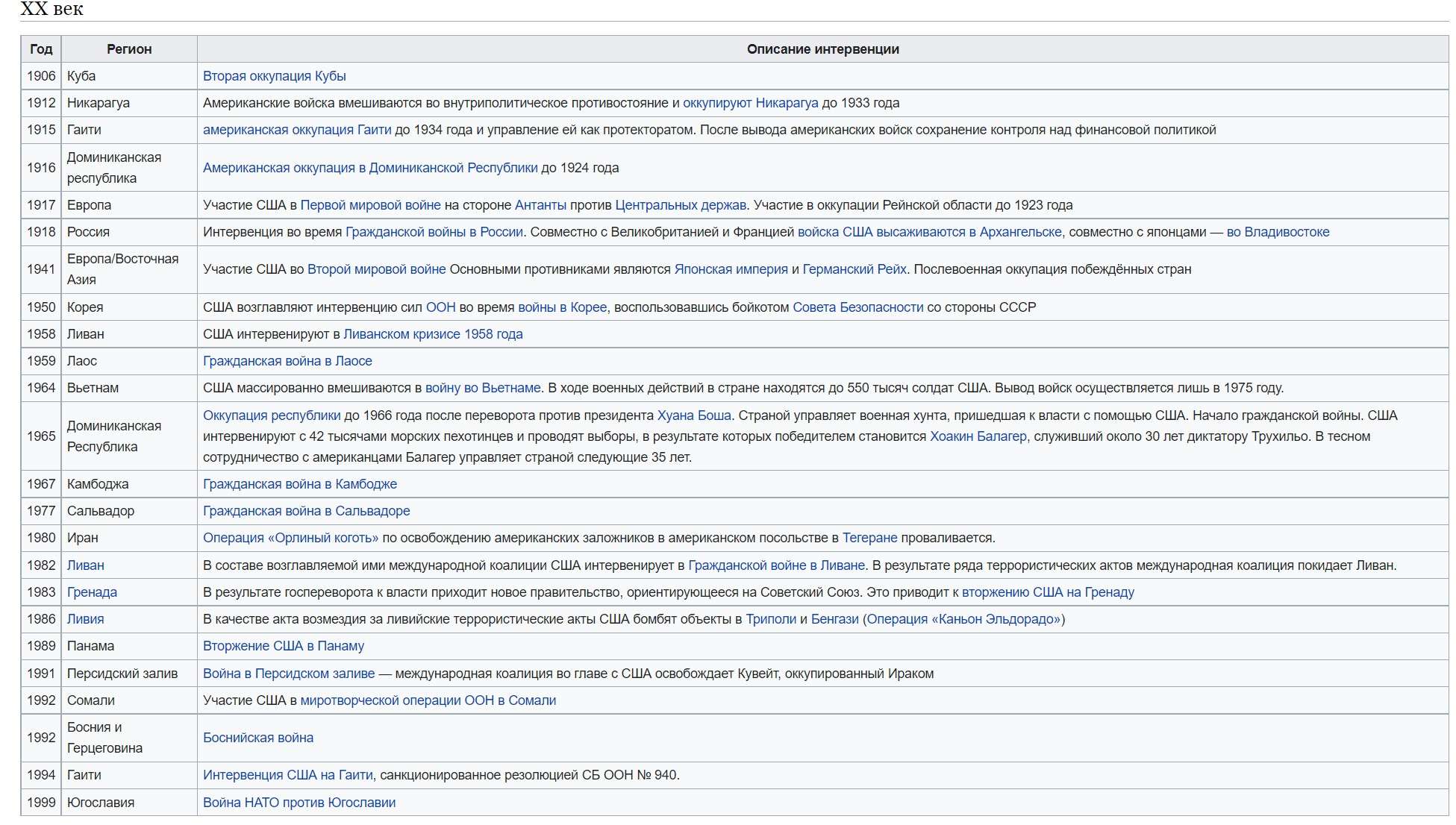Image resolution: width=1456 pixels, height=825 pixels.
Task: Open the Гренада region link
Action: tap(92, 592)
